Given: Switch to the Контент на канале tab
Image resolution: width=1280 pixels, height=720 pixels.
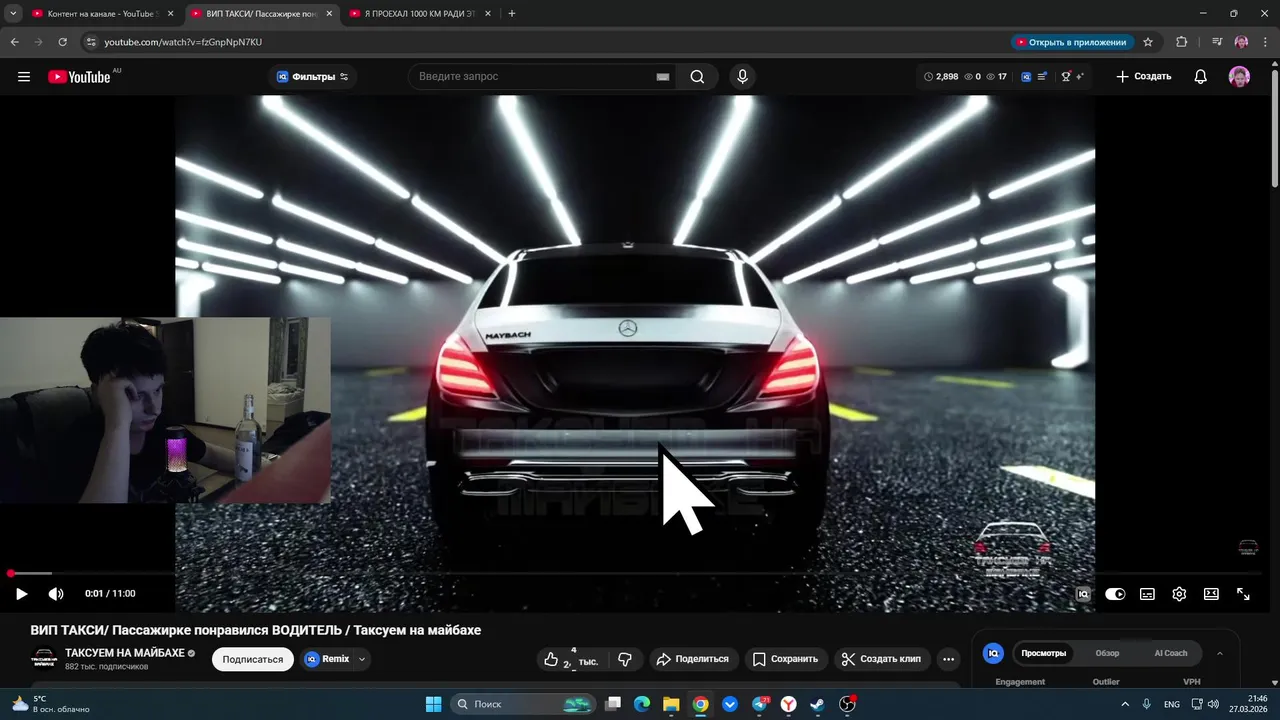Looking at the screenshot, I should click(x=103, y=13).
